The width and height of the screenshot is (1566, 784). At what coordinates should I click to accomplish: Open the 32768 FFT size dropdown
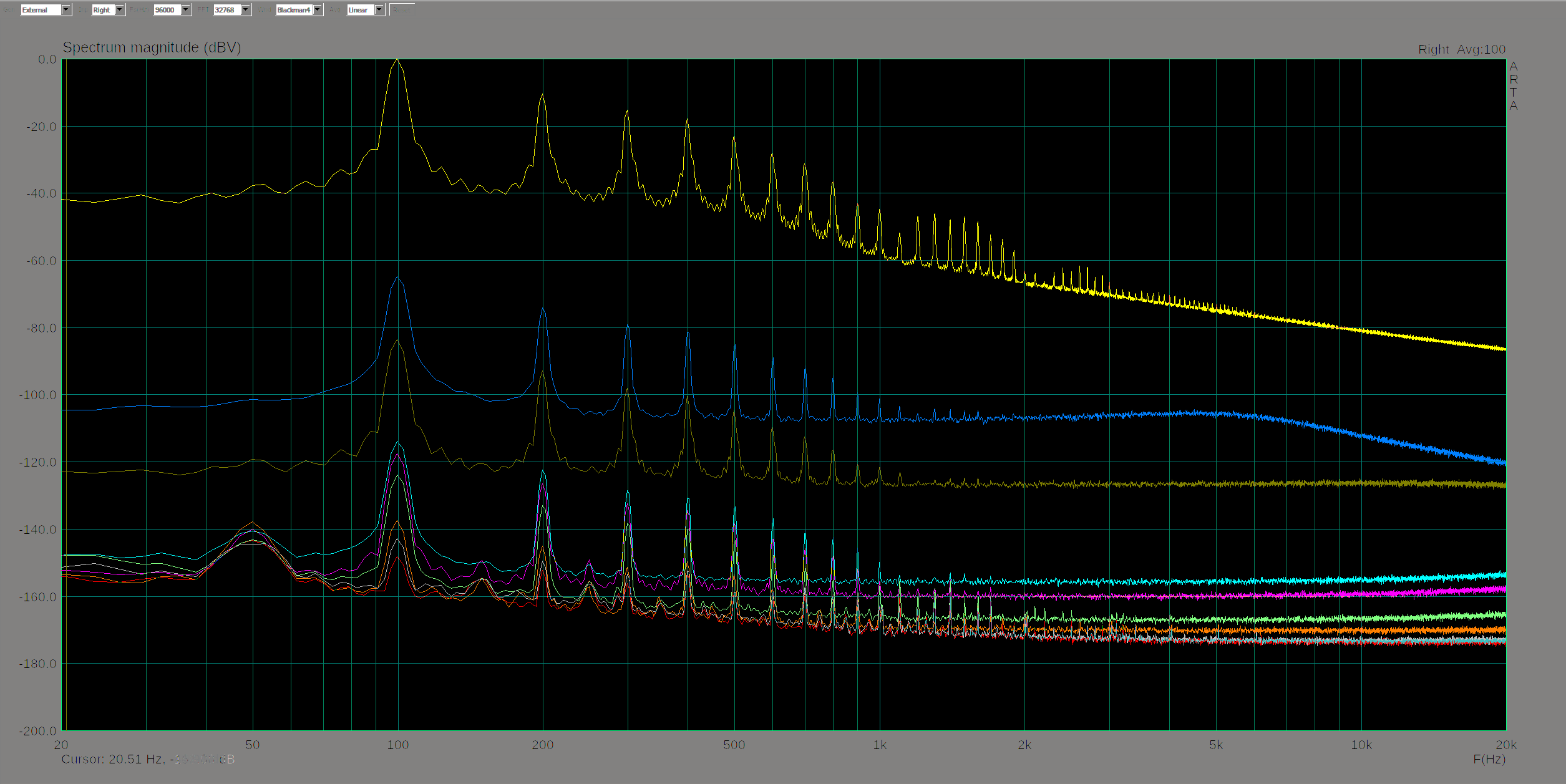click(232, 10)
